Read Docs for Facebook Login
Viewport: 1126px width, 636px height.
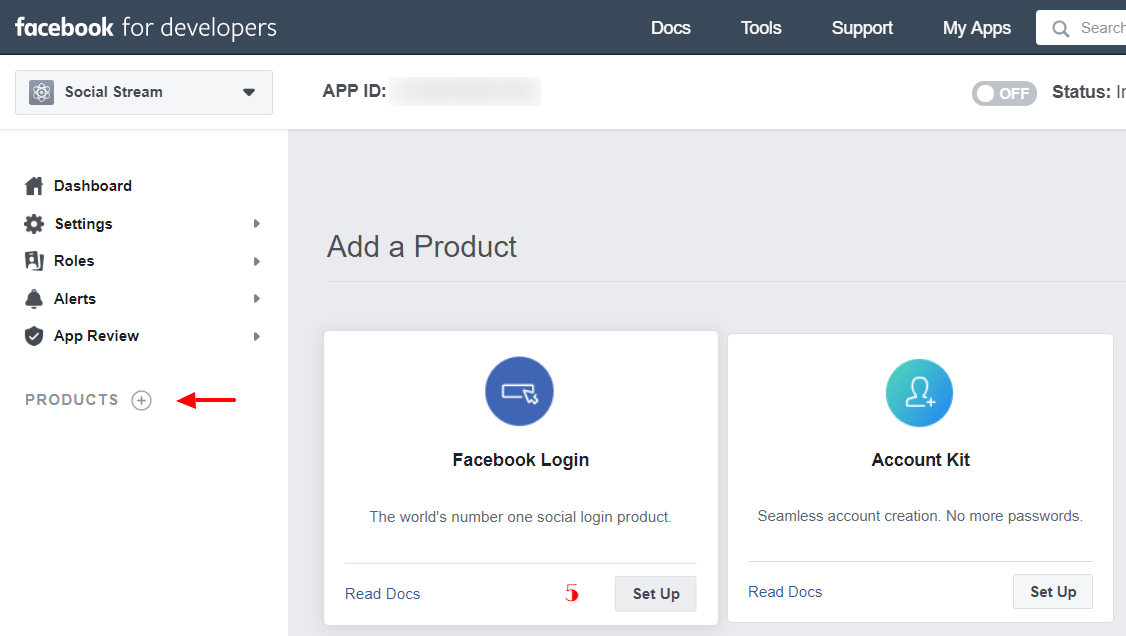[382, 594]
